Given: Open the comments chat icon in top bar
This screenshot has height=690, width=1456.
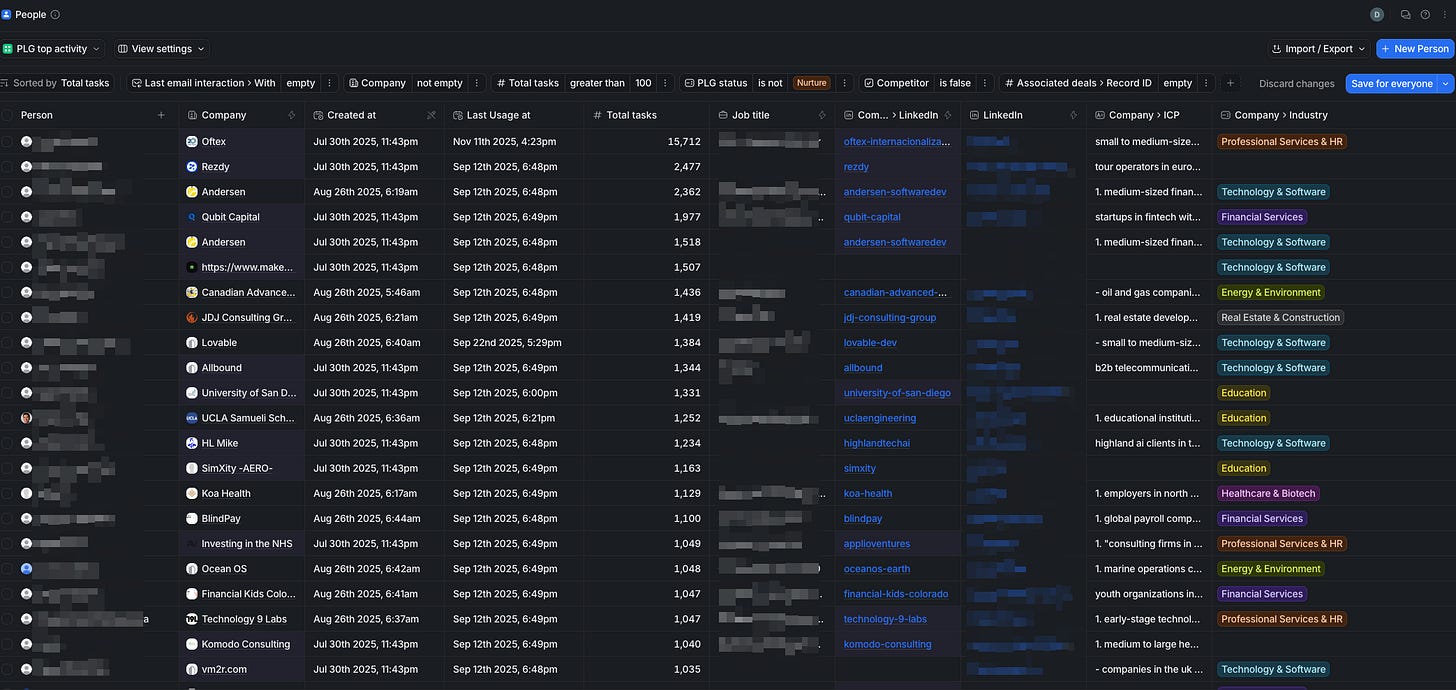Looking at the screenshot, I should 1406,15.
